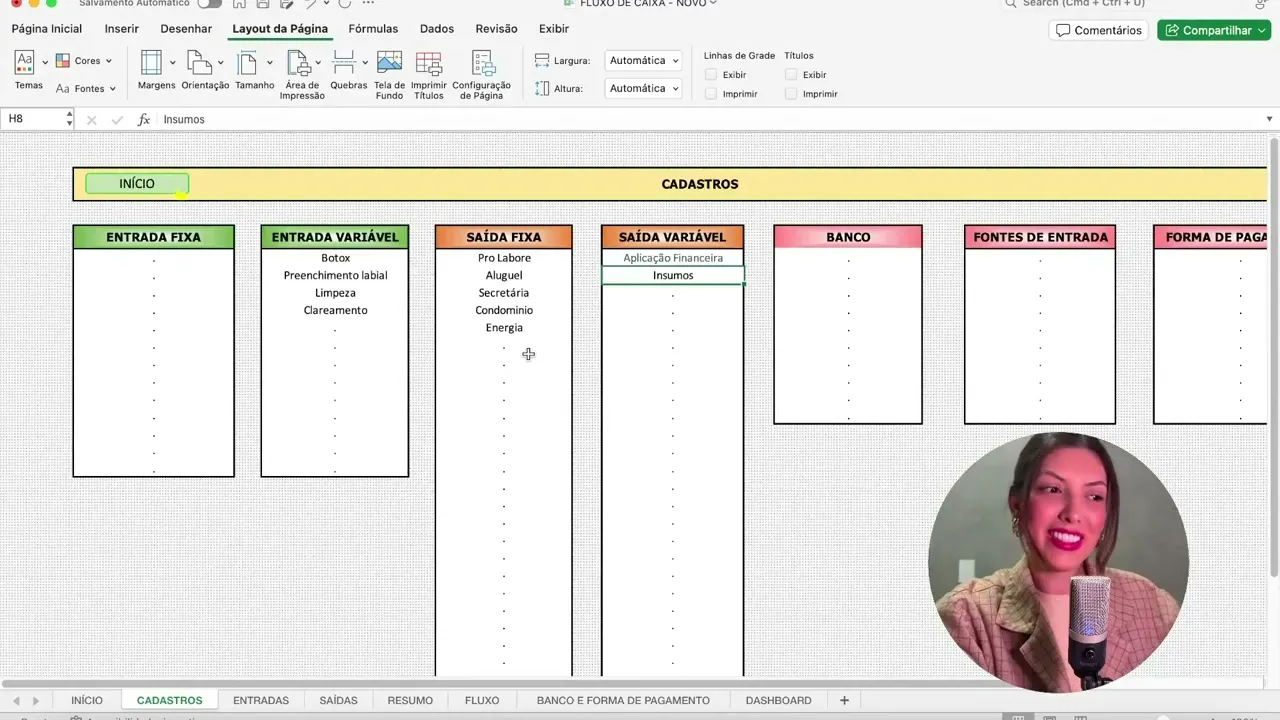Click the Margens icon
The height and width of the screenshot is (720, 1280).
[151, 62]
